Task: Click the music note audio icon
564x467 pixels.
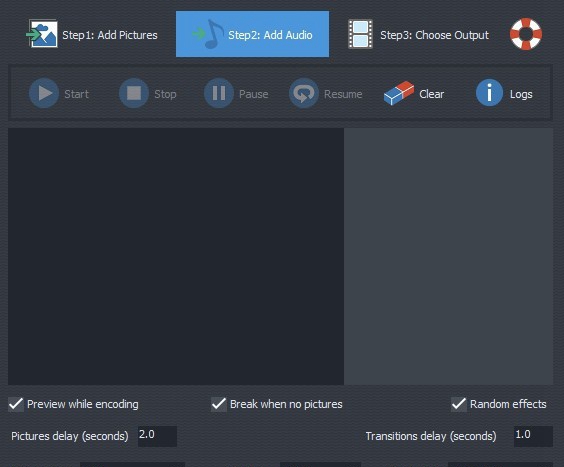Action: tap(209, 34)
